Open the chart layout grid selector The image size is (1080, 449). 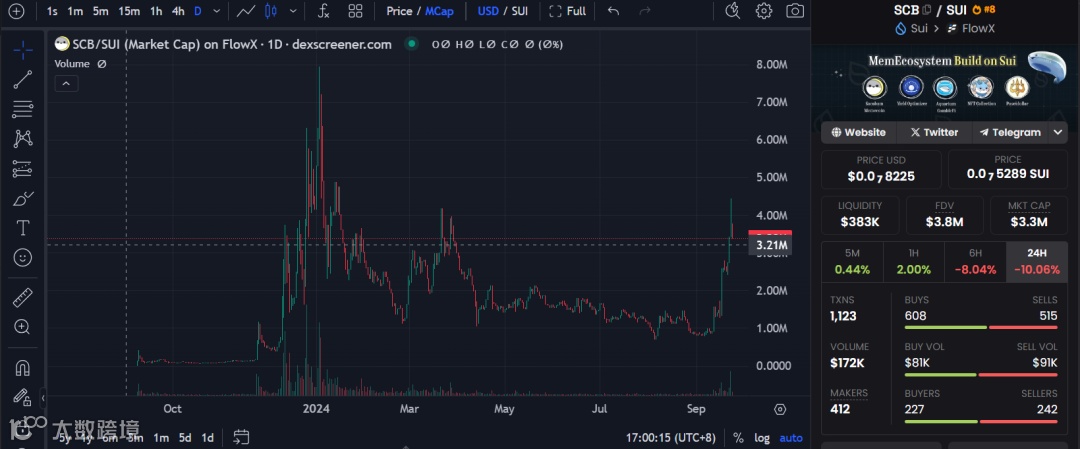click(355, 11)
